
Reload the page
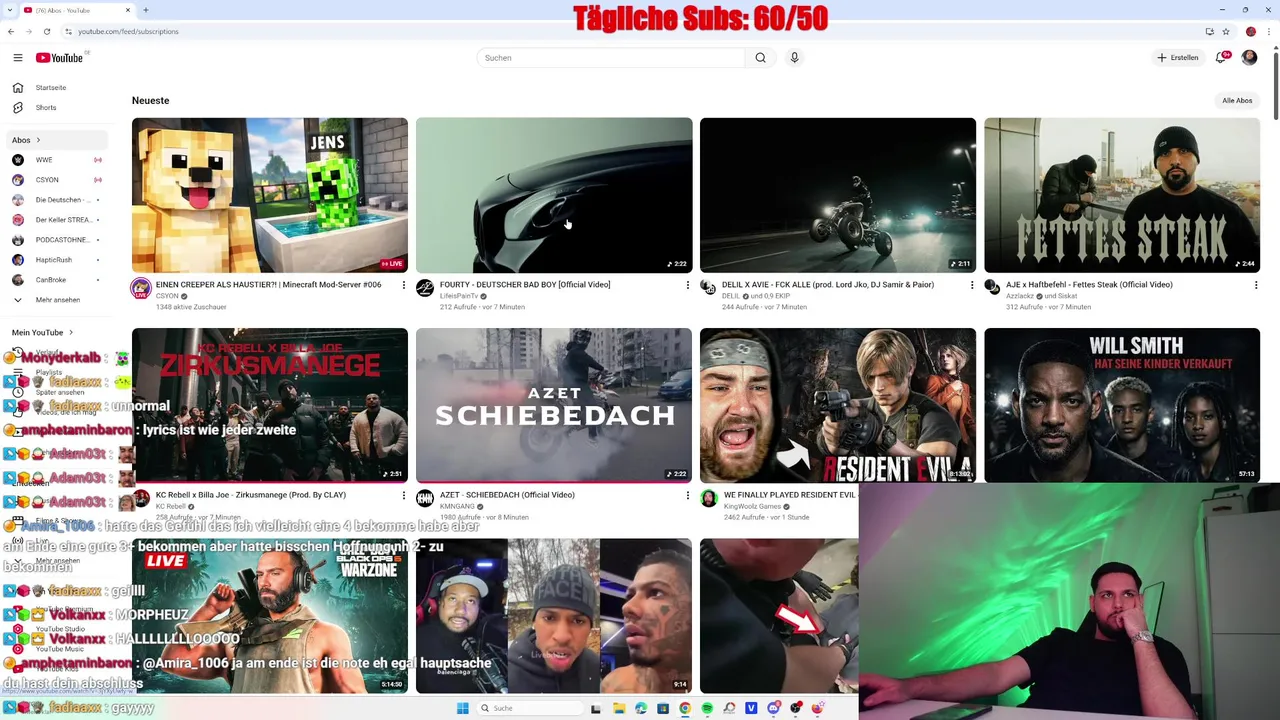[x=46, y=31]
